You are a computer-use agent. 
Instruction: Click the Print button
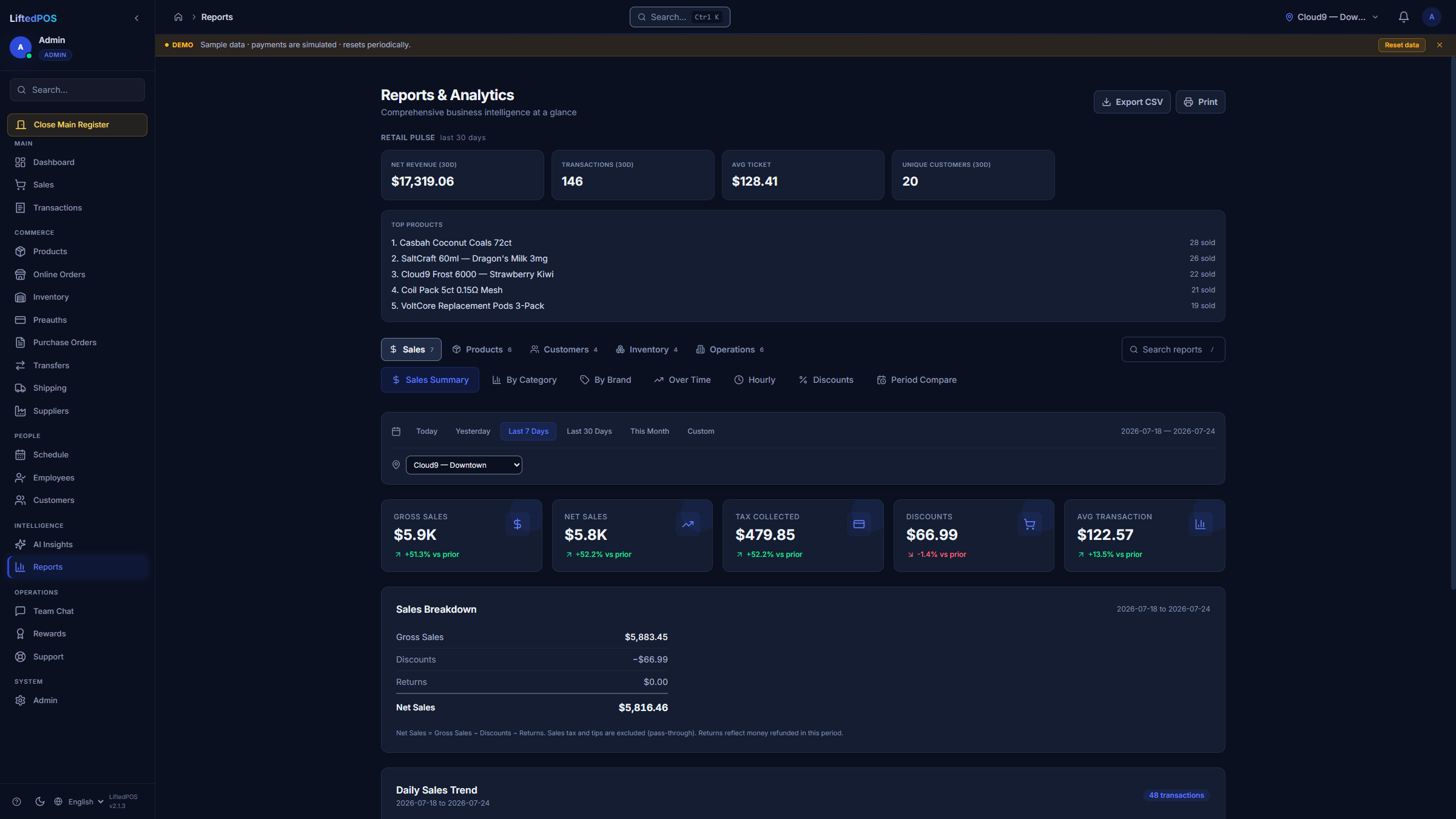1200,102
